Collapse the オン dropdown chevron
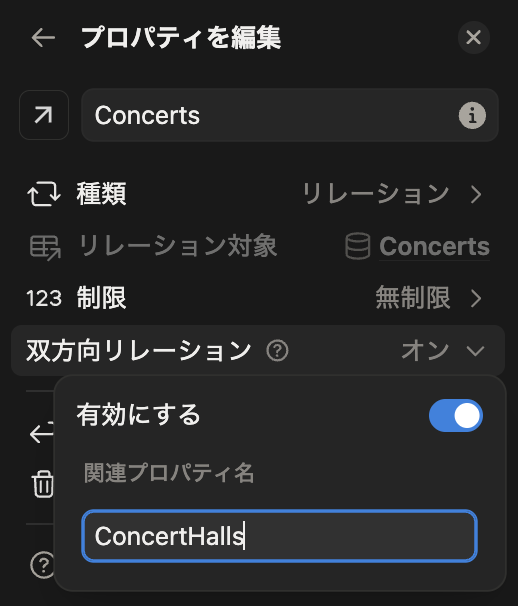The height and width of the screenshot is (606, 518). pyautogui.click(x=475, y=351)
